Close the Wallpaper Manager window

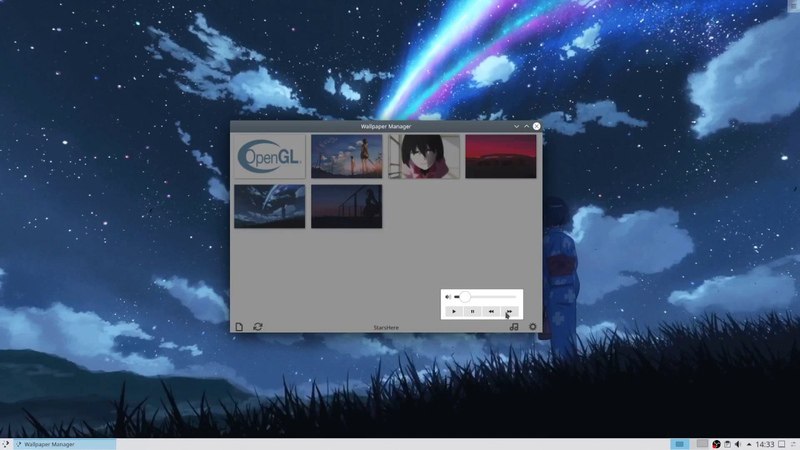coord(537,126)
